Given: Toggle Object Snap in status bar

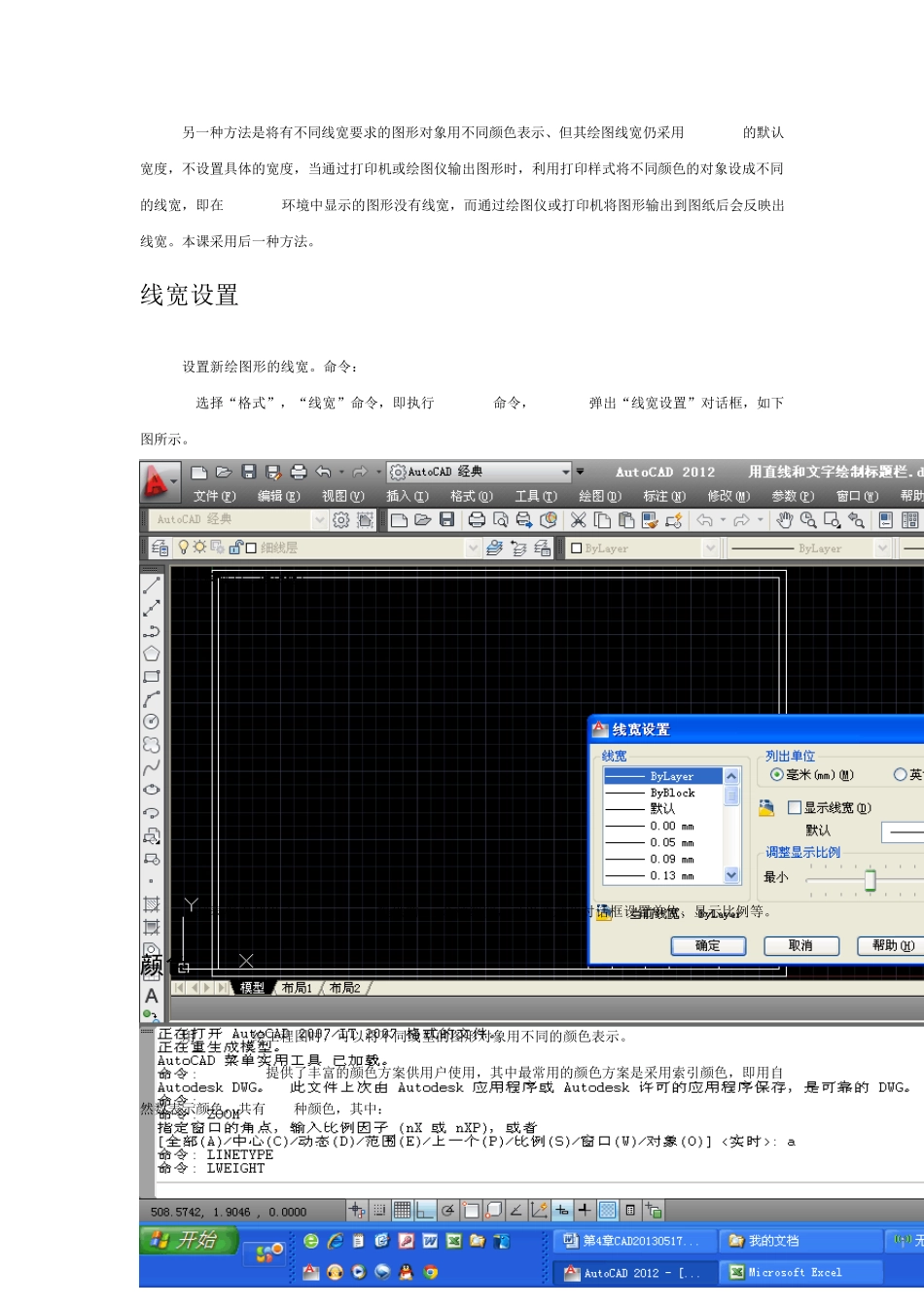Looking at the screenshot, I should [x=471, y=1211].
